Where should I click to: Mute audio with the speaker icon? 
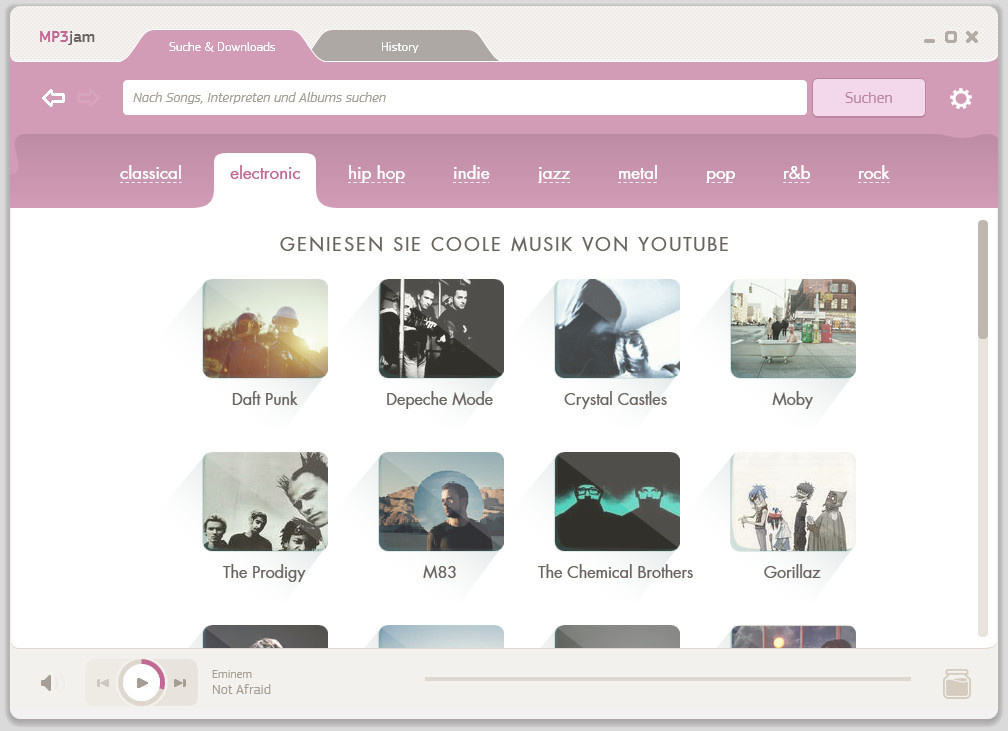tap(48, 683)
